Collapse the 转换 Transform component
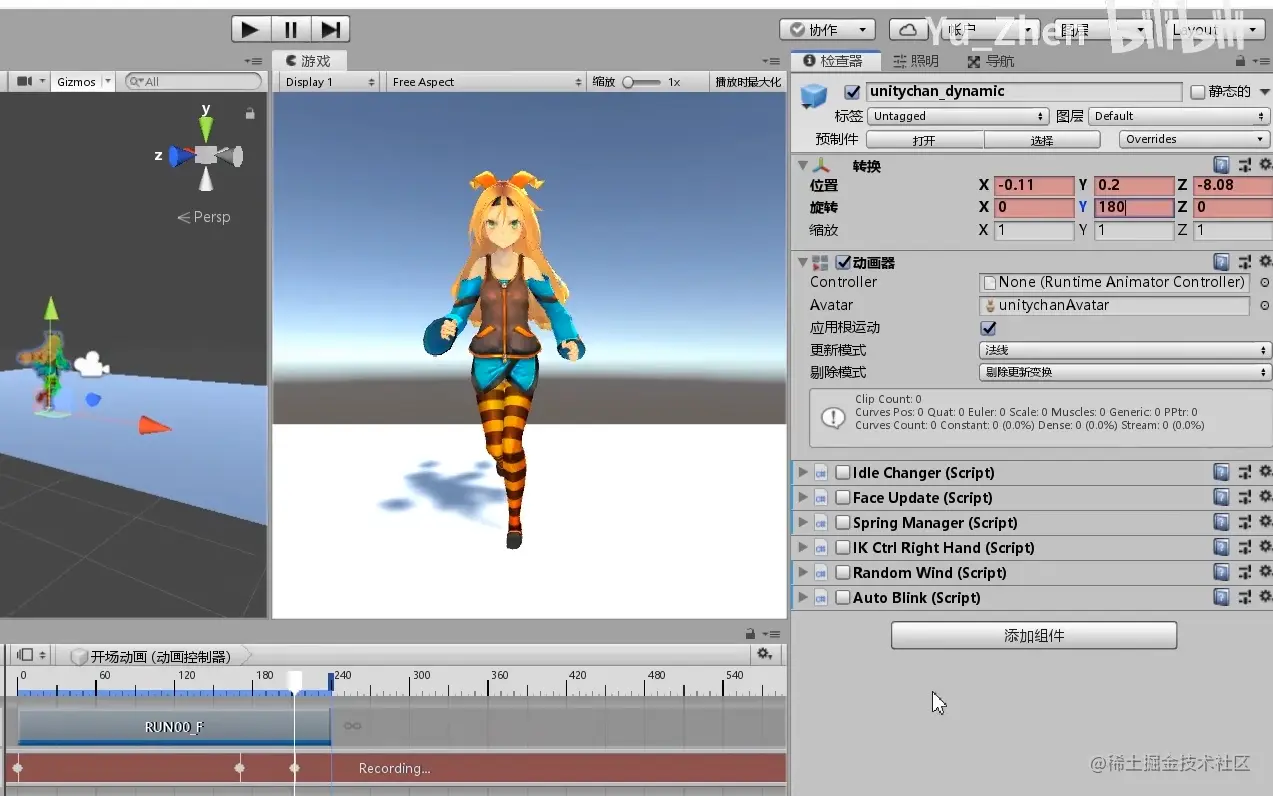This screenshot has width=1273, height=796. coord(802,166)
